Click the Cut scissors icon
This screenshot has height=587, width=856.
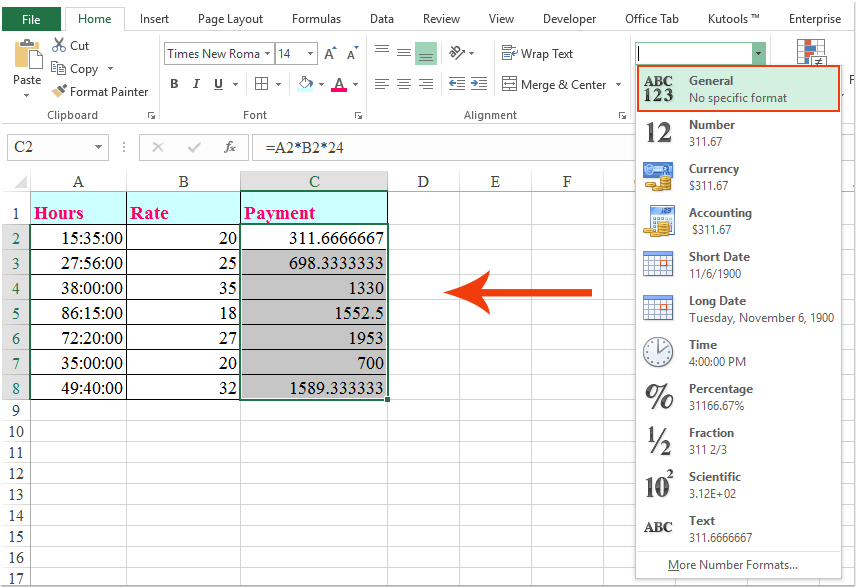pos(59,46)
